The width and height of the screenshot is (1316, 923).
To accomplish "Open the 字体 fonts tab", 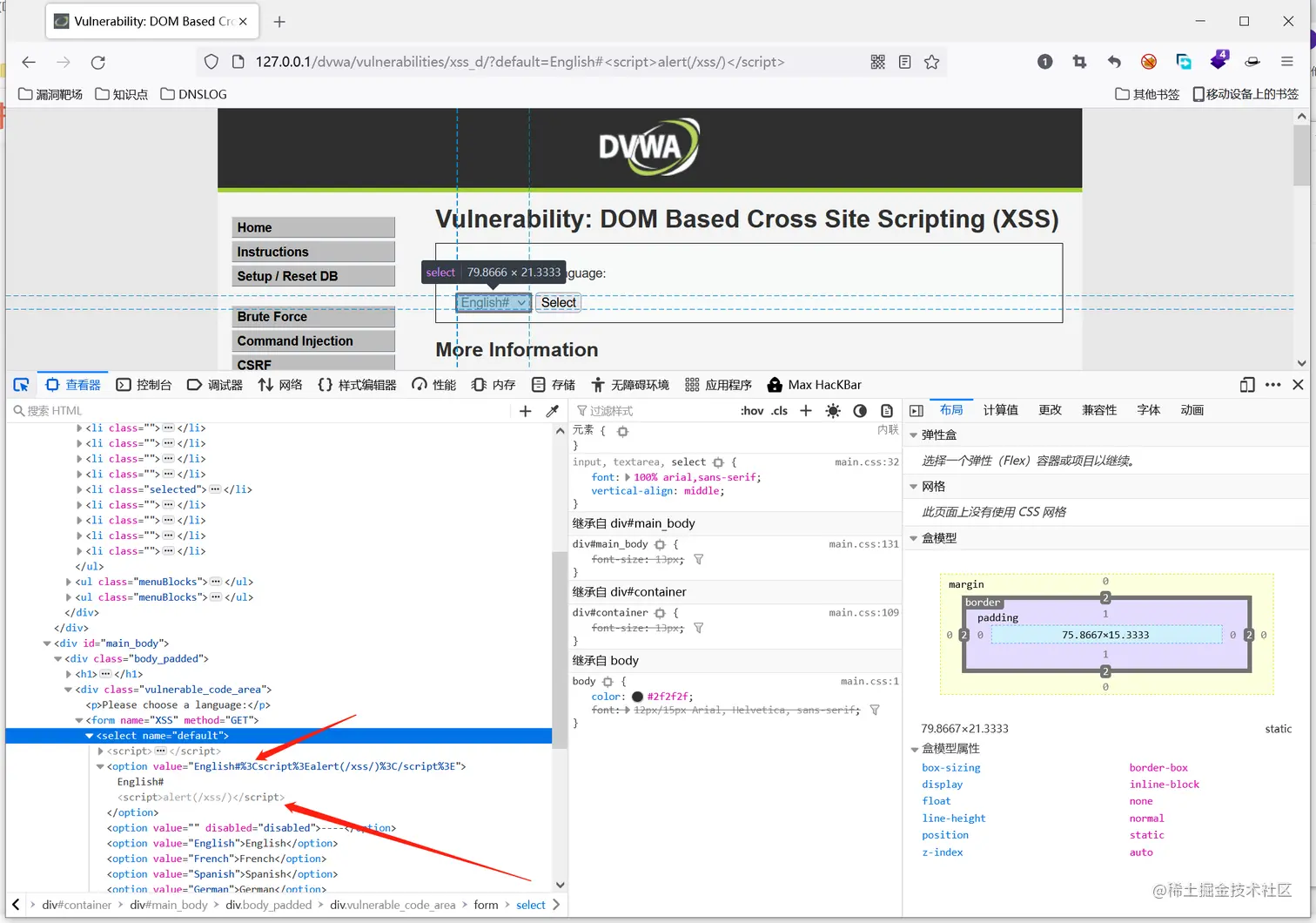I will pos(1148,410).
